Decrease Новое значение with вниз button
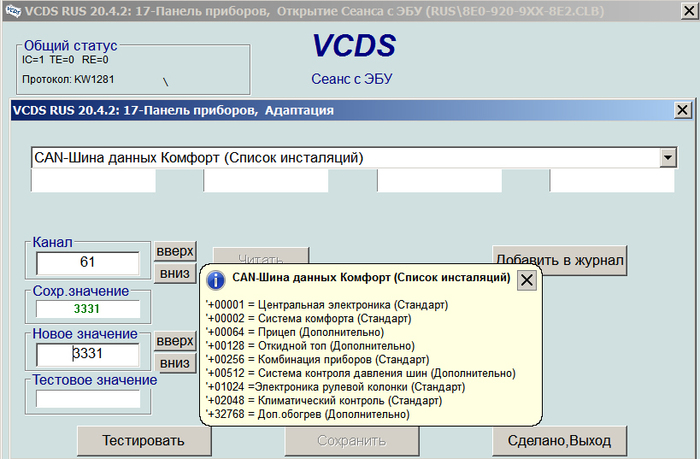The width and height of the screenshot is (700, 459). [175, 363]
